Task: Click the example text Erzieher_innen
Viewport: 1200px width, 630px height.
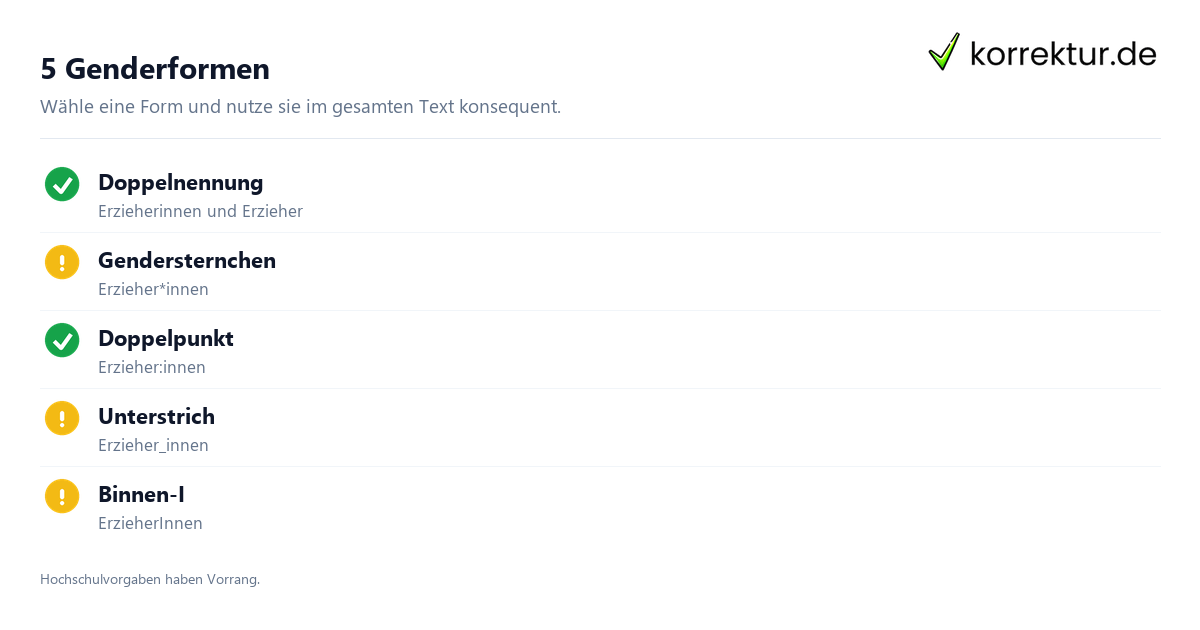Action: pyautogui.click(x=153, y=445)
